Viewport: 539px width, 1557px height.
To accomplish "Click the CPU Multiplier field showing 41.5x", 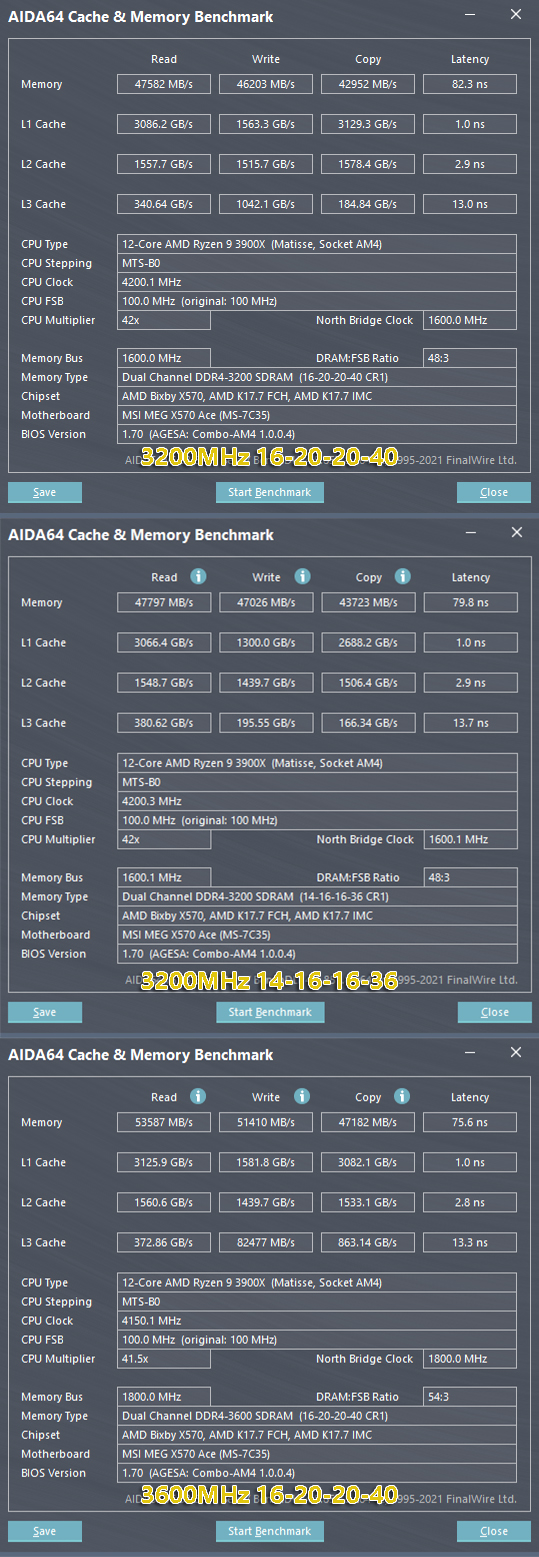I will [164, 1358].
